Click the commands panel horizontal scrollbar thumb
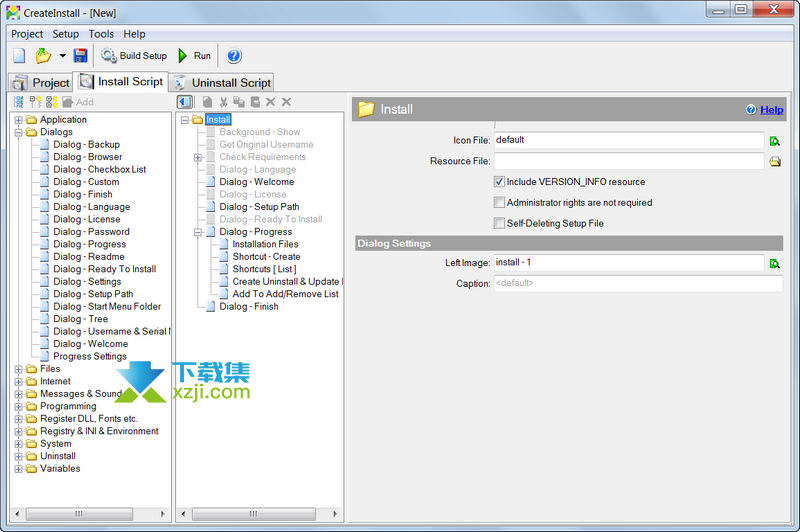 [x=79, y=514]
